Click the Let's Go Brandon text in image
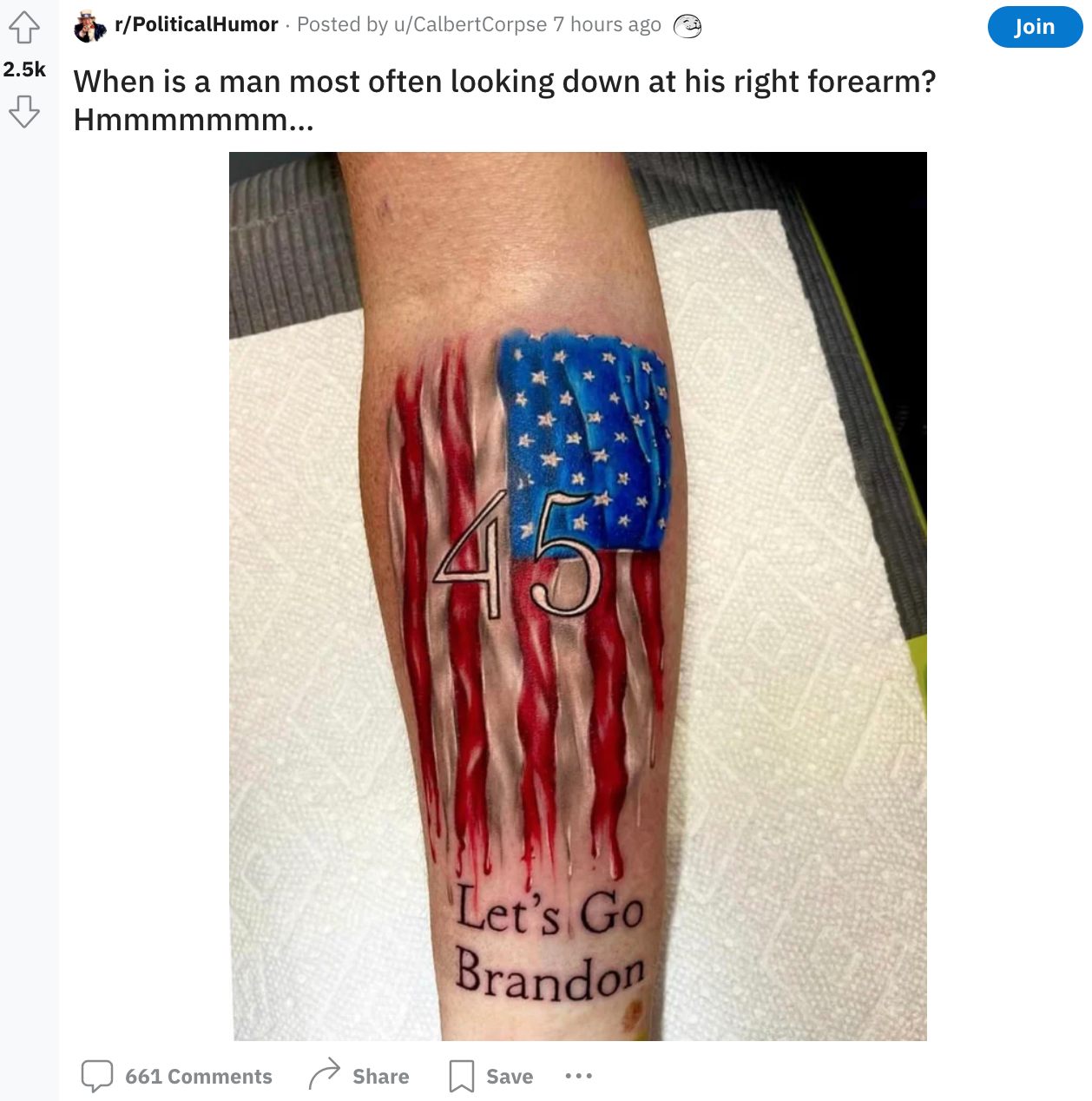Screen dimensions: 1092x1101 pos(550,944)
